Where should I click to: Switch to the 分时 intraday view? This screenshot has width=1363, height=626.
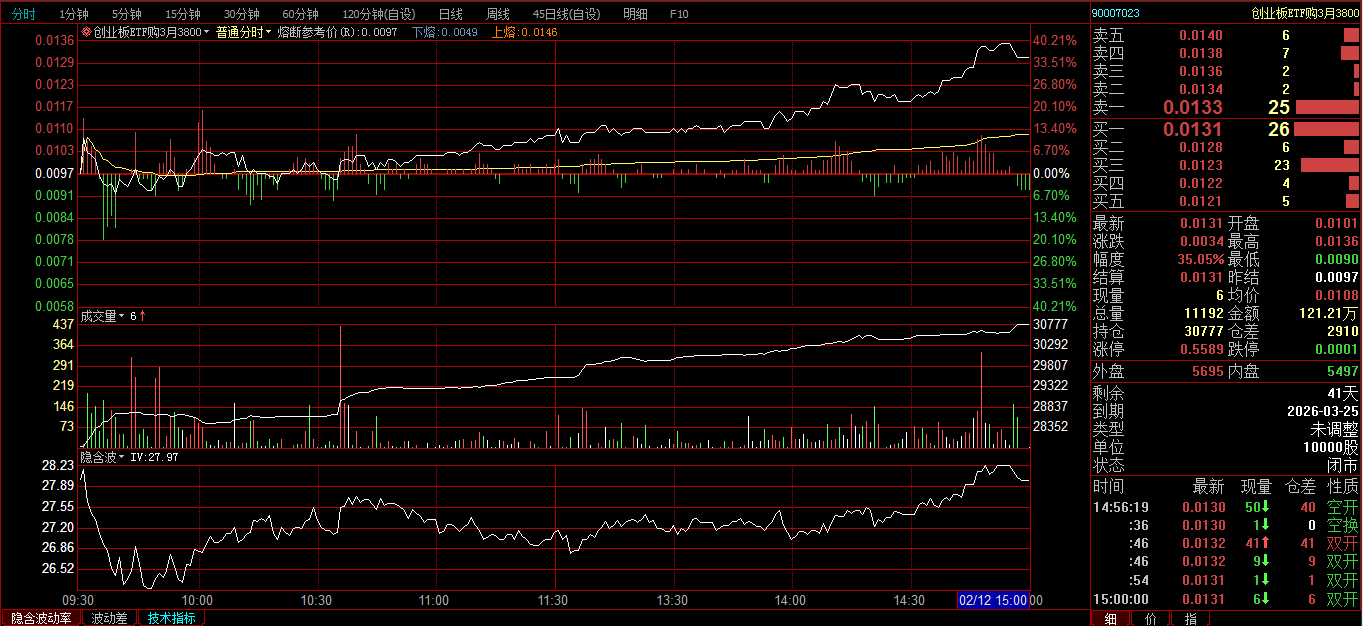(x=22, y=14)
